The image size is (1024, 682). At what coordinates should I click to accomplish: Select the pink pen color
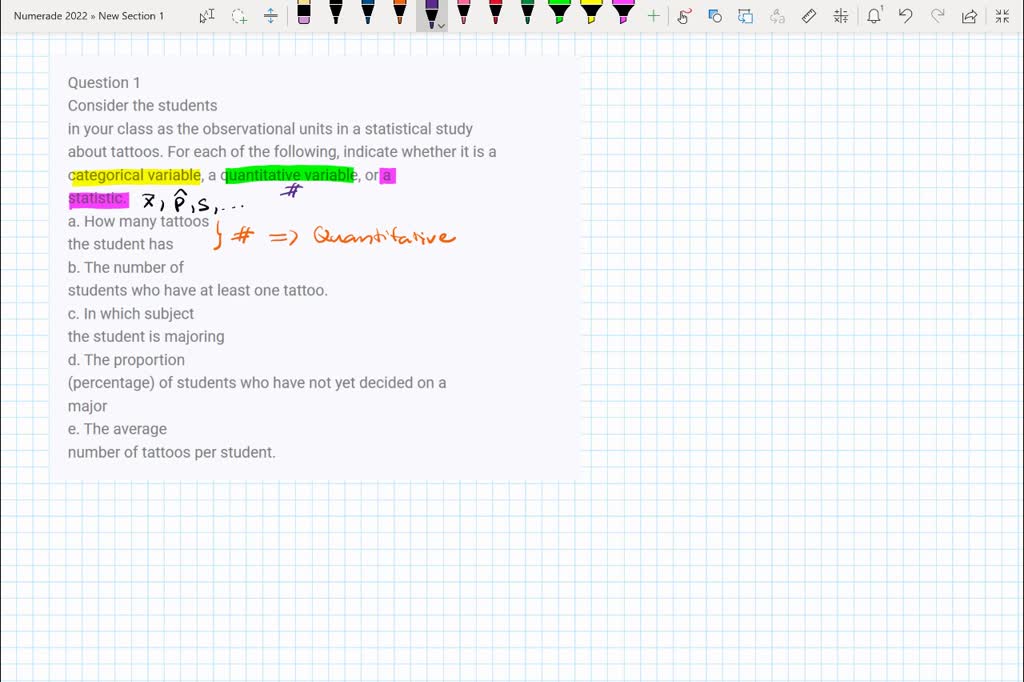[x=462, y=14]
